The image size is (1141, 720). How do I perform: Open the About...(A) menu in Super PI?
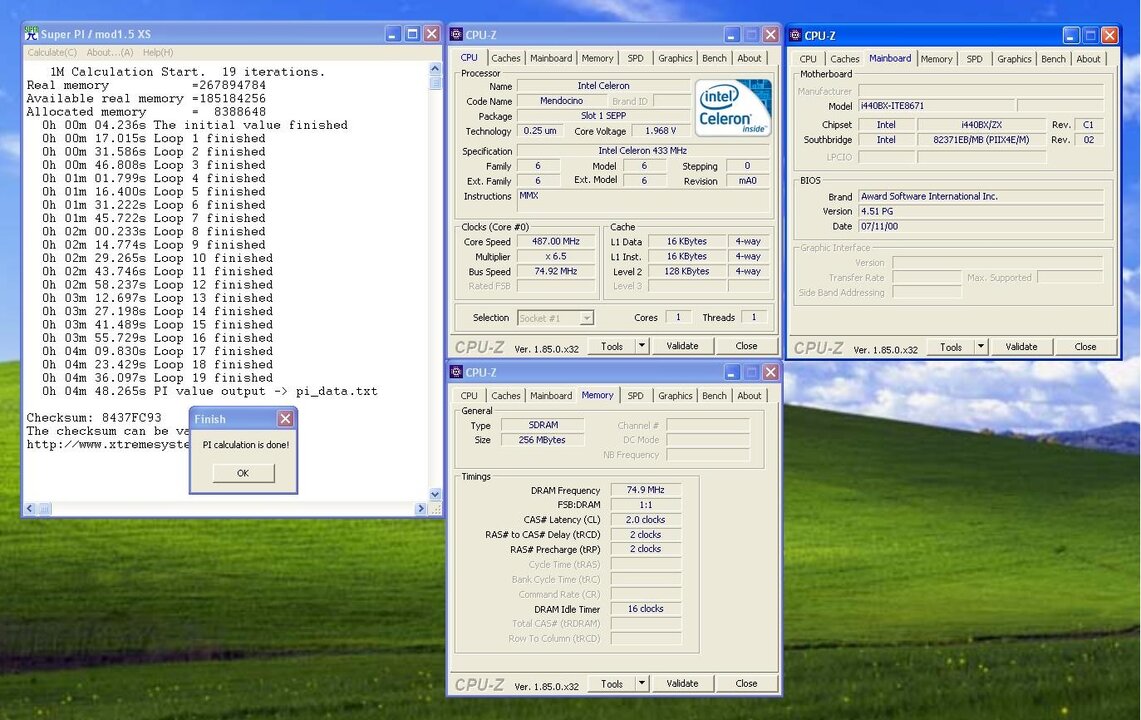point(110,52)
